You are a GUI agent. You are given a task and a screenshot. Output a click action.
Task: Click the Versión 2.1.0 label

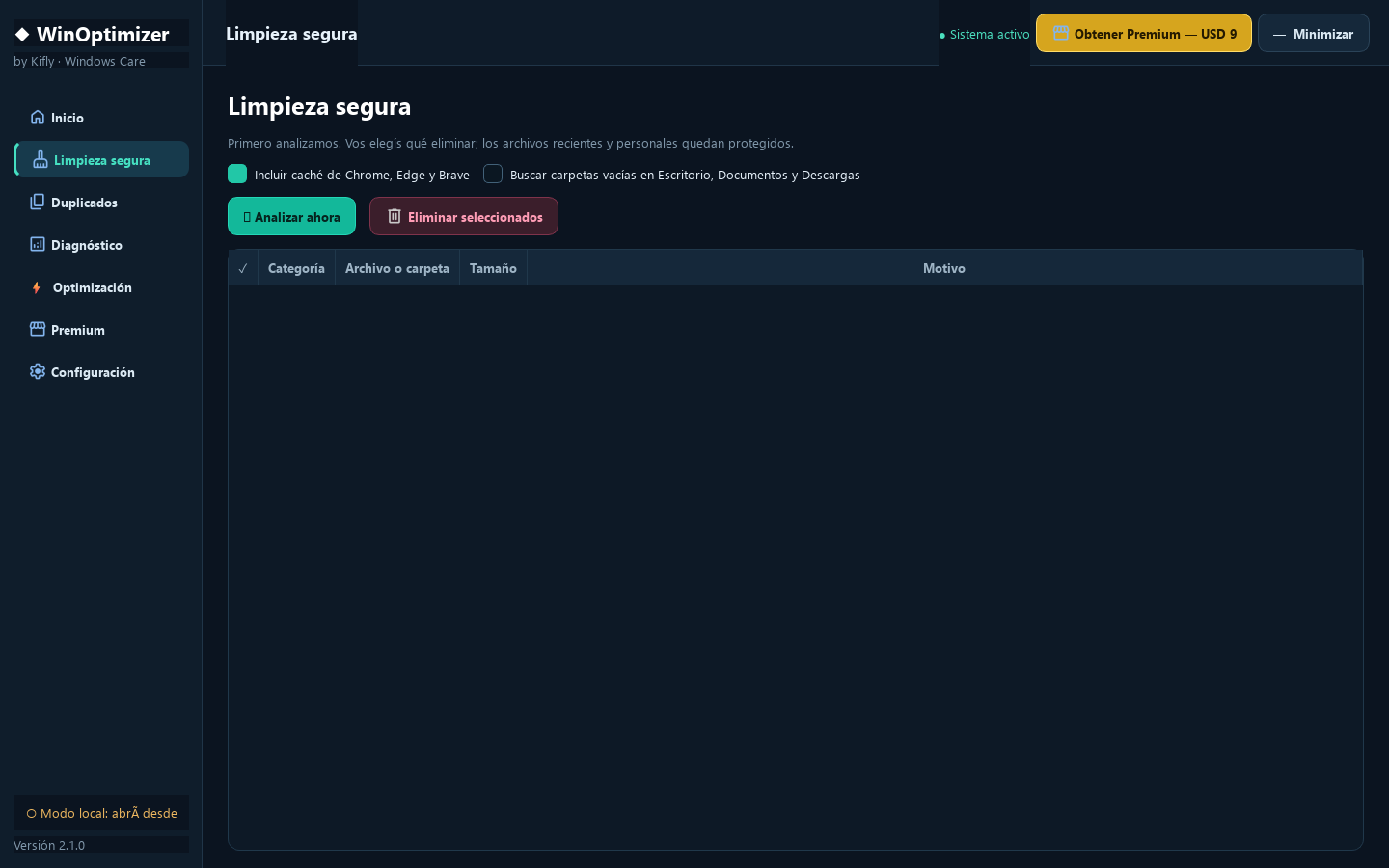coord(49,845)
